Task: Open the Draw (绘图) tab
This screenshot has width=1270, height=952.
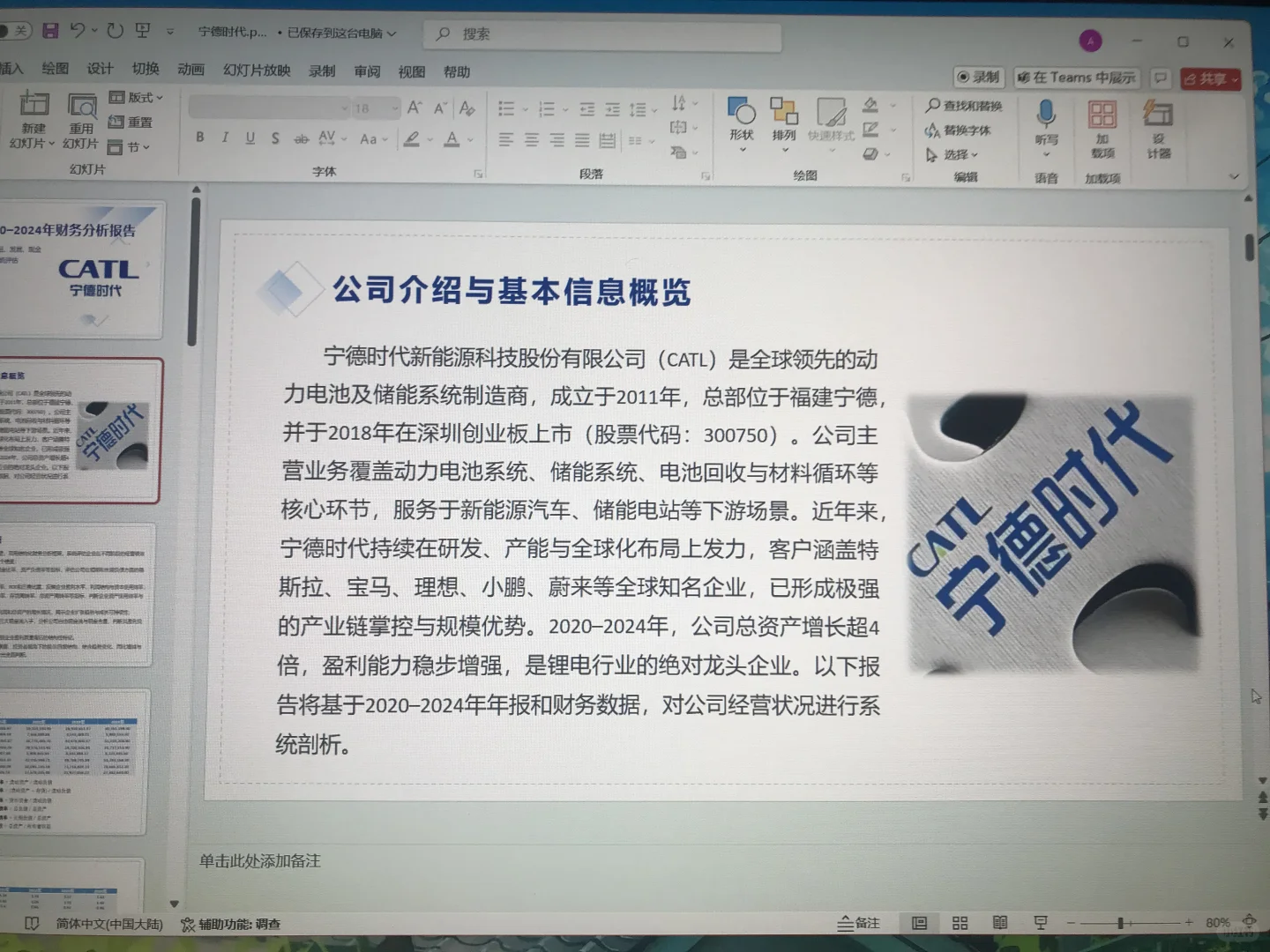Action: [55, 69]
